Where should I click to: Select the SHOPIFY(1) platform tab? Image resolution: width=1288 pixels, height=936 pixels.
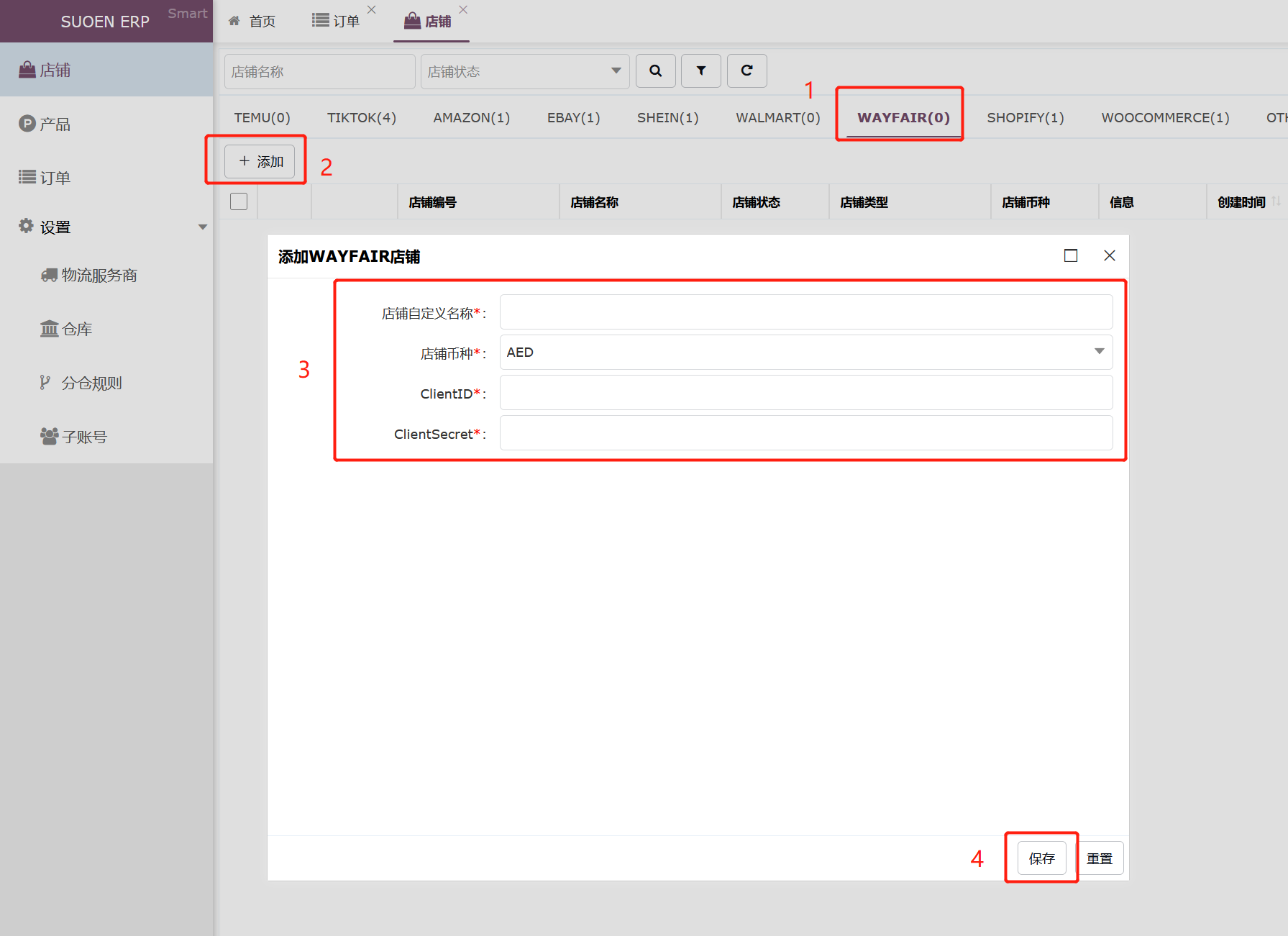pos(1025,117)
